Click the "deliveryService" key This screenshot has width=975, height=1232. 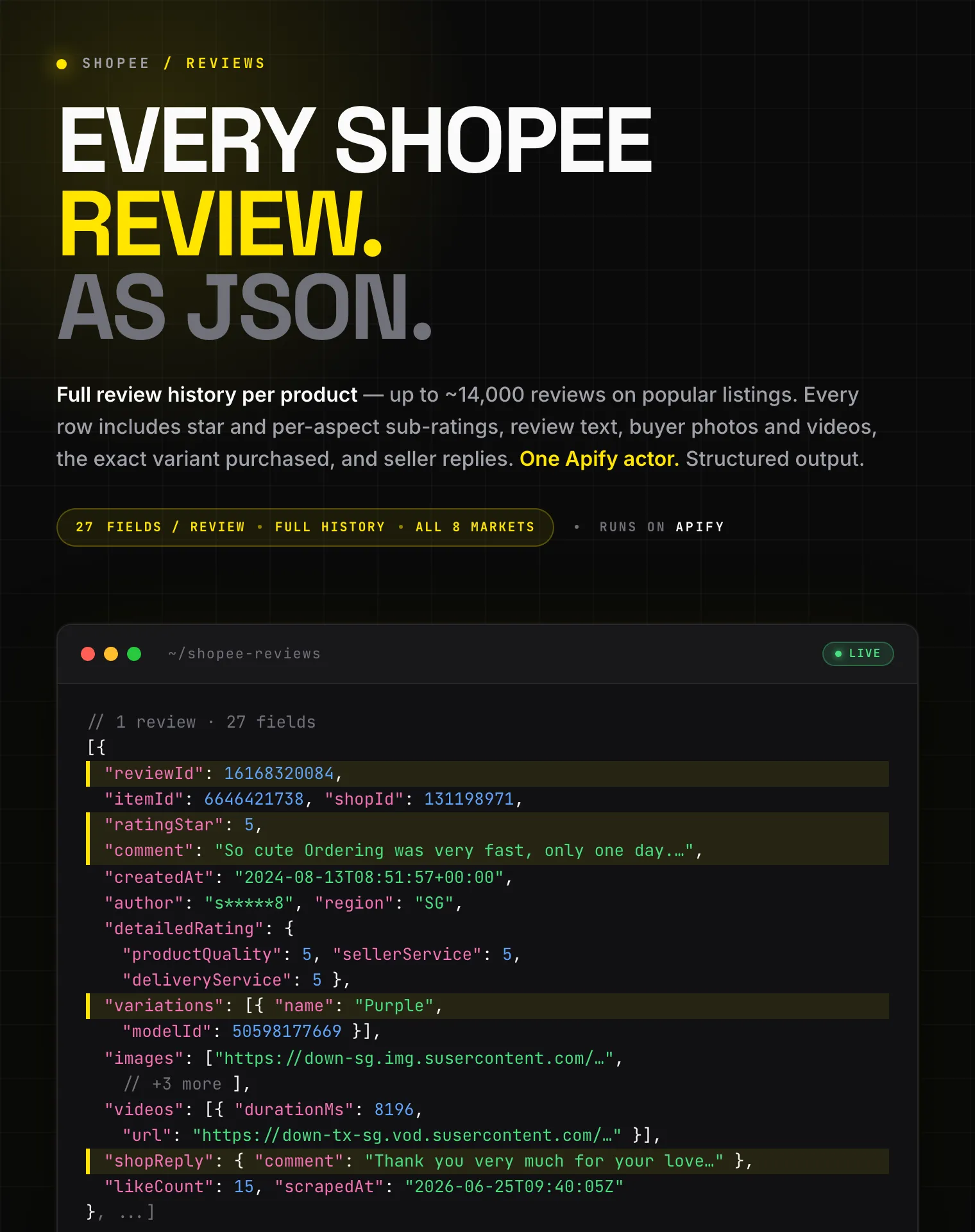click(x=207, y=980)
